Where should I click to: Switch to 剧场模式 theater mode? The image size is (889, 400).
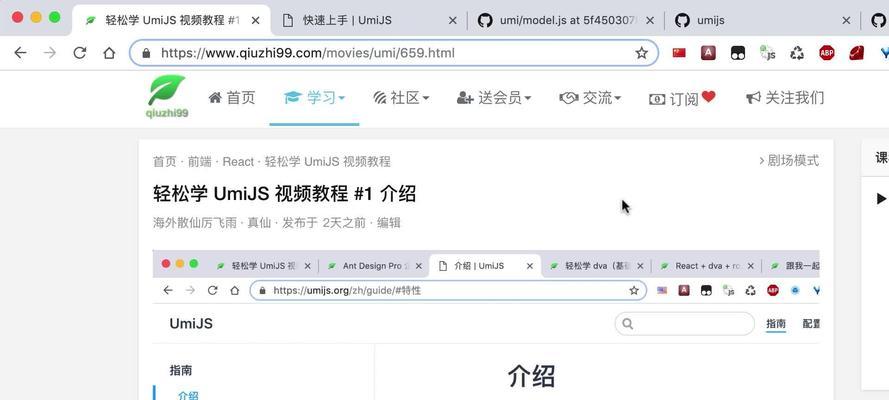789,161
